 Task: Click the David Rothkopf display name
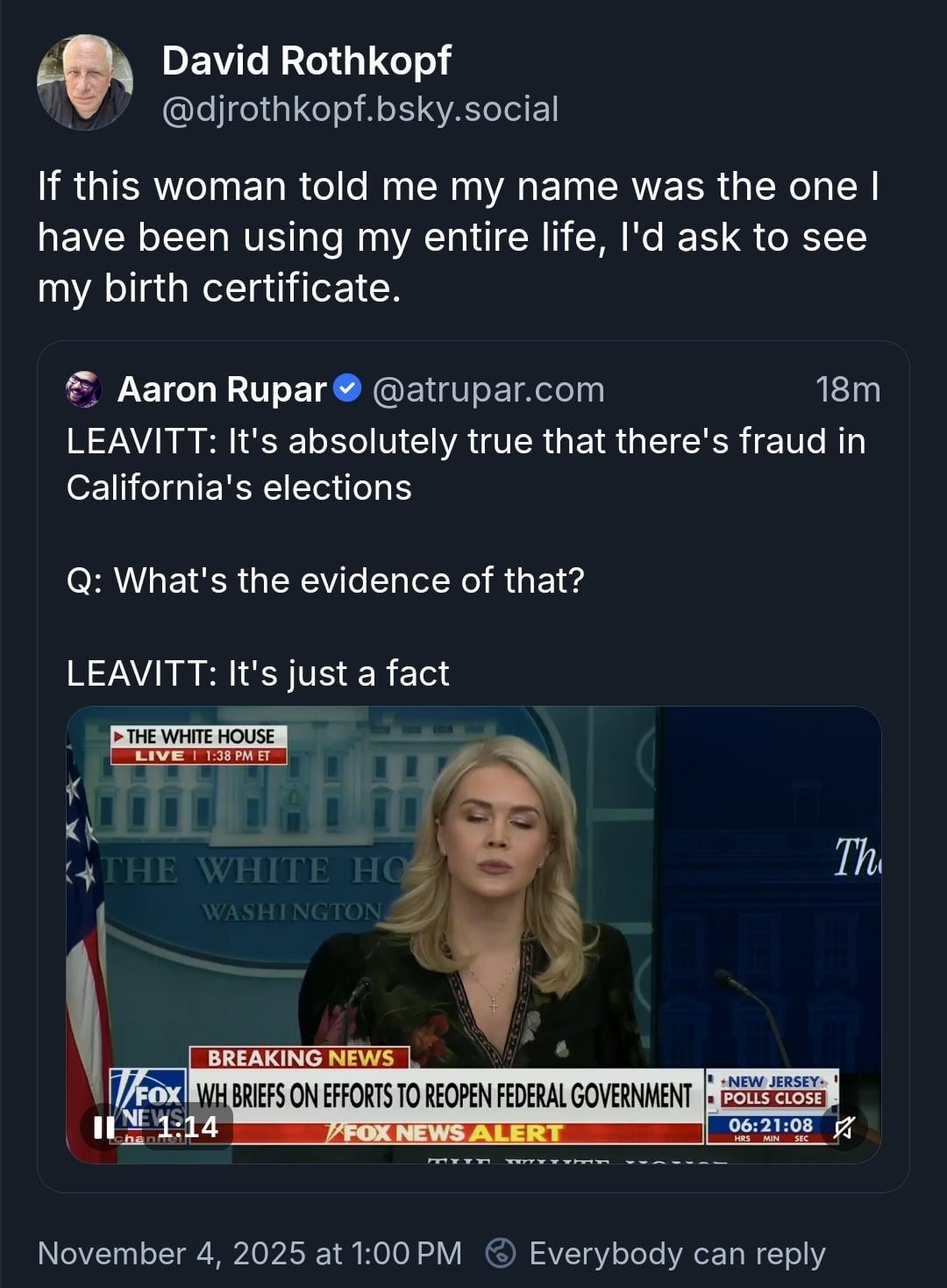[x=306, y=60]
